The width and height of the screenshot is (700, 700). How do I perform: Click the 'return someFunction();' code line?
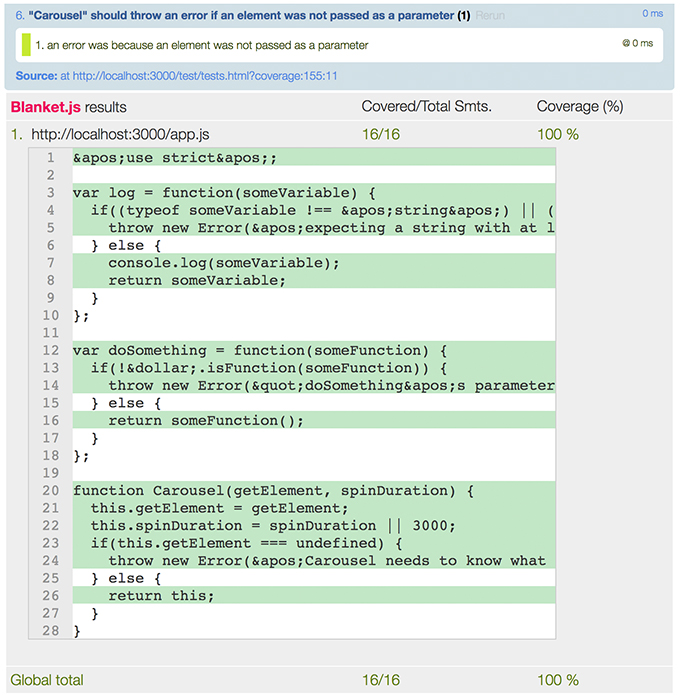(x=205, y=420)
